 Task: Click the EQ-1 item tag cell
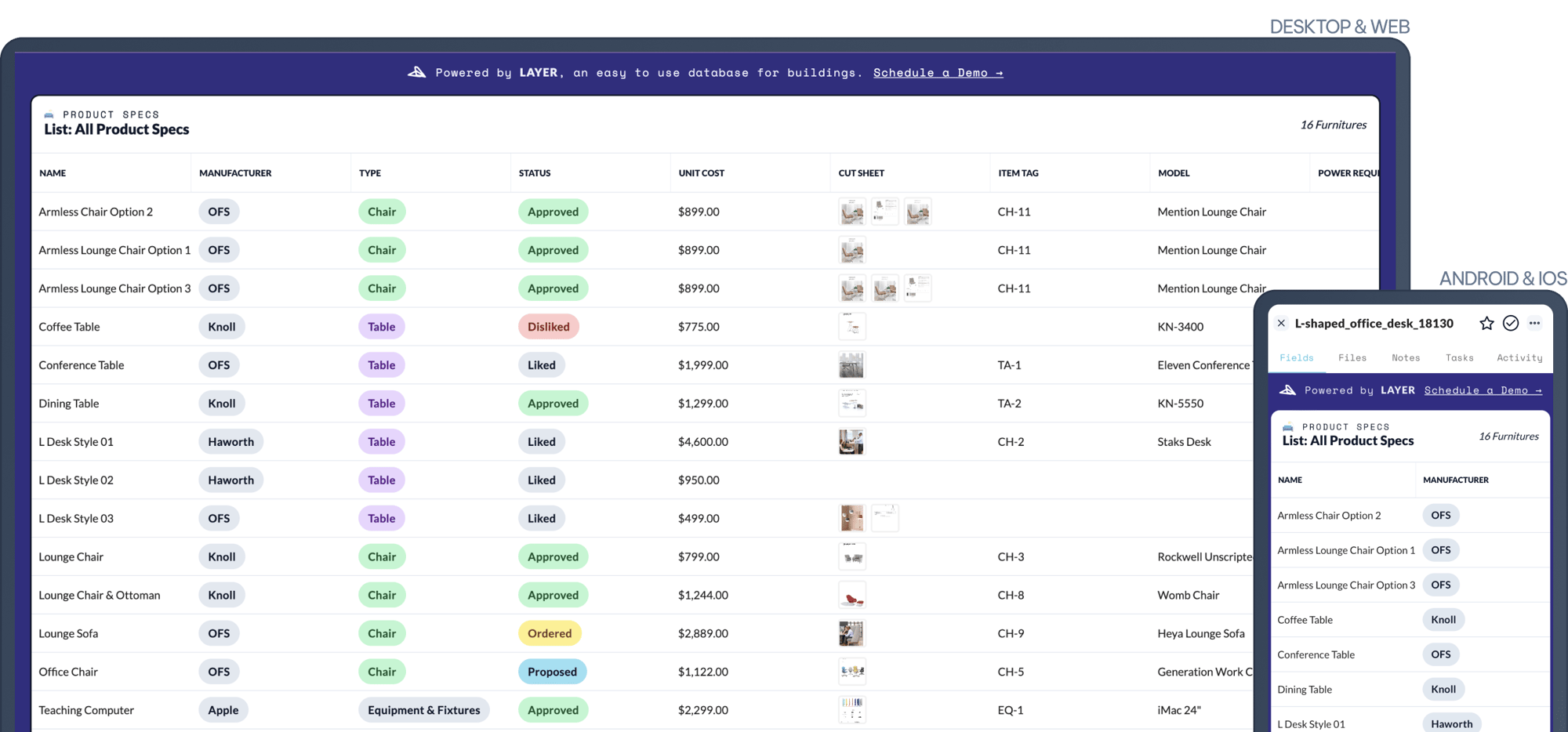[x=1011, y=710]
